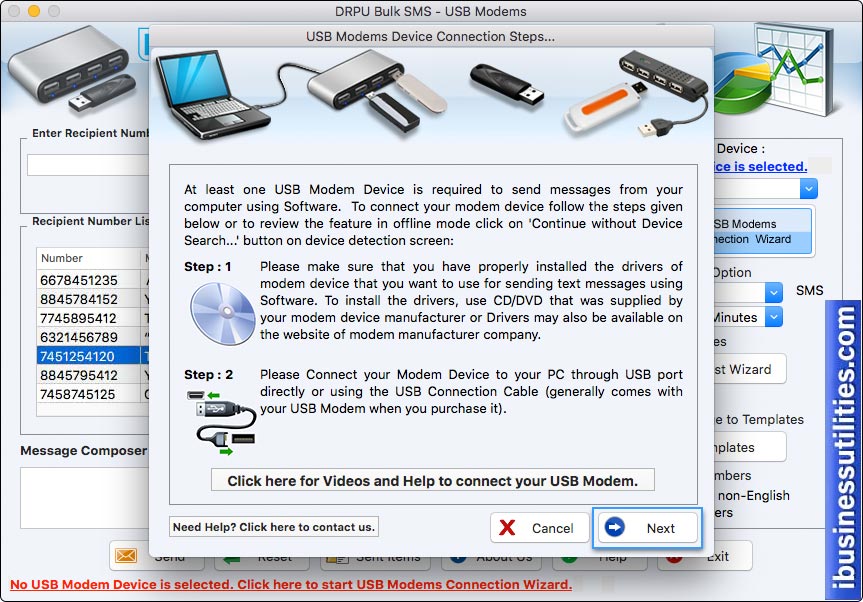Click the silver USB hub image in banner
Viewport: 863px width, 602px height.
tap(356, 80)
